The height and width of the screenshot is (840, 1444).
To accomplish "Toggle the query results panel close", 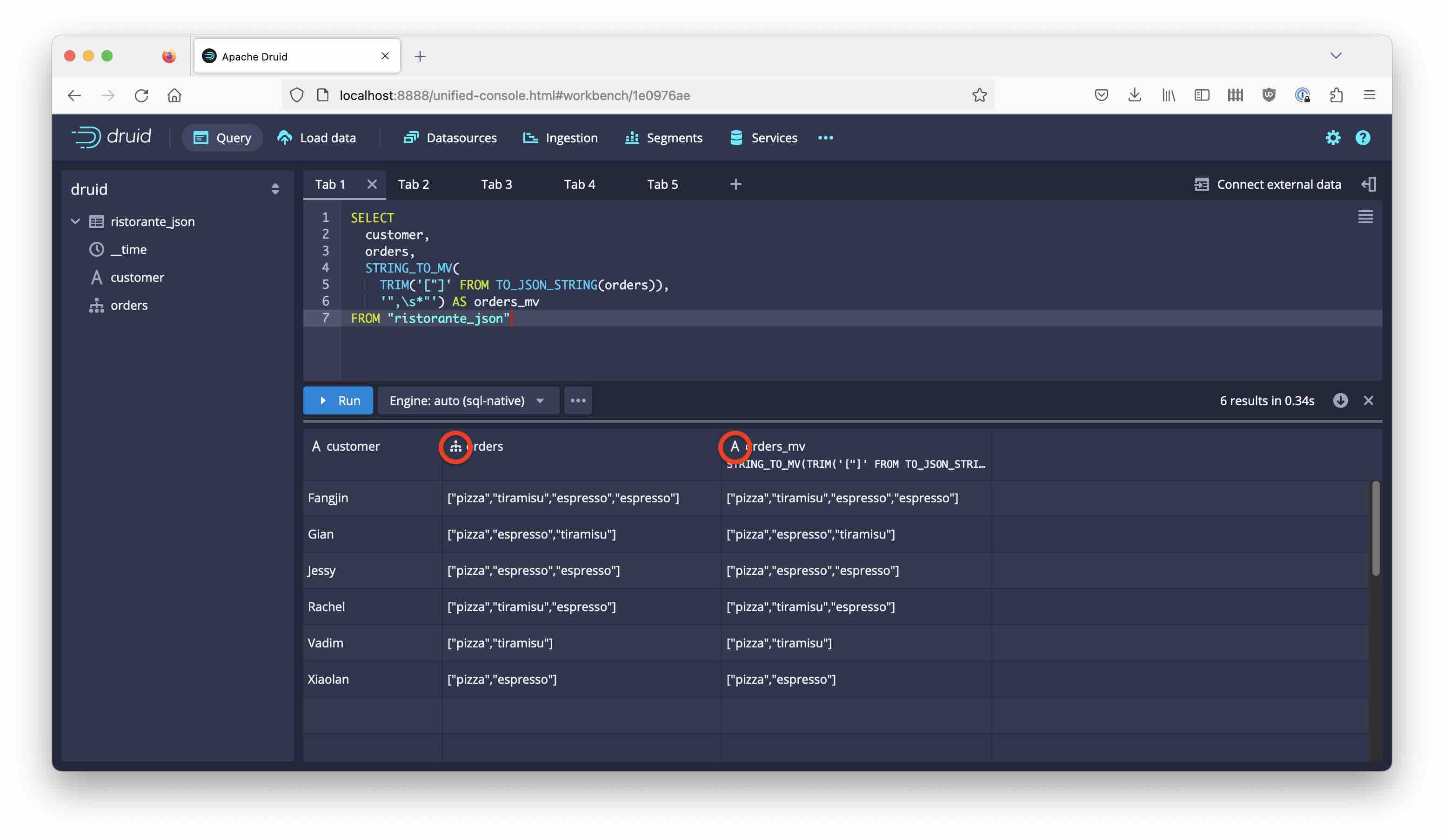I will (x=1368, y=400).
